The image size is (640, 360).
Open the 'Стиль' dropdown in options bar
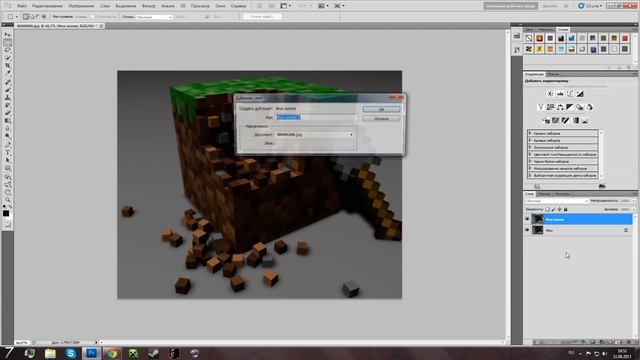[154, 17]
